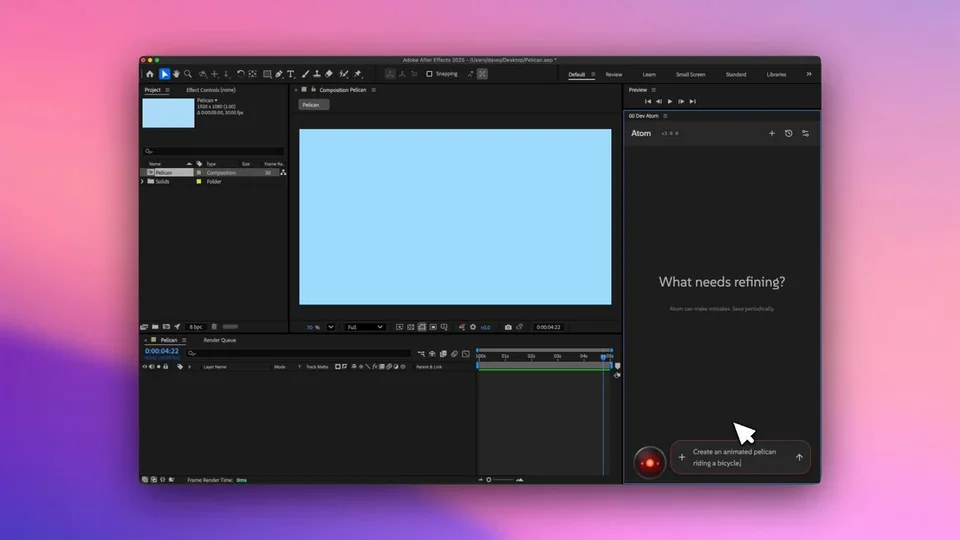
Task: Open the Graph Editor icon
Action: click(466, 353)
